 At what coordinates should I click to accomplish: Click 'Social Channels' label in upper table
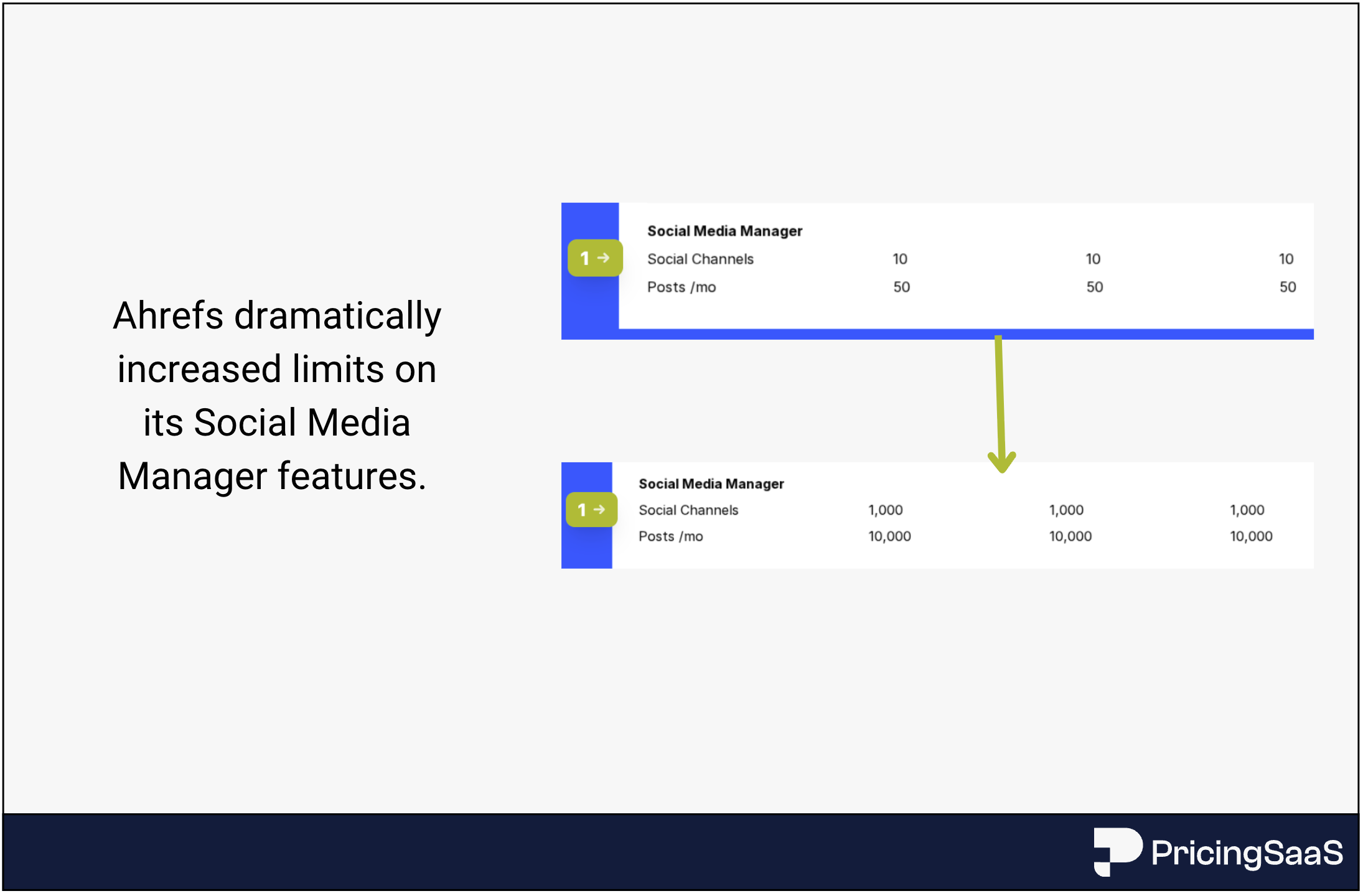[700, 259]
